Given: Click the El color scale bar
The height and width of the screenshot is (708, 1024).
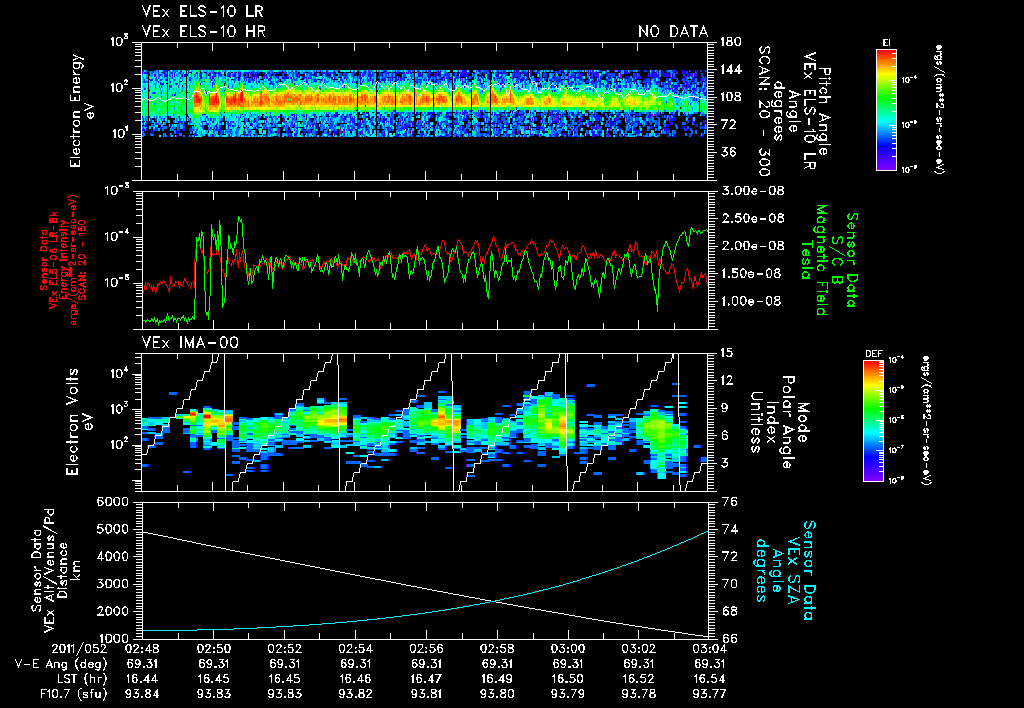Looking at the screenshot, I should [x=886, y=108].
